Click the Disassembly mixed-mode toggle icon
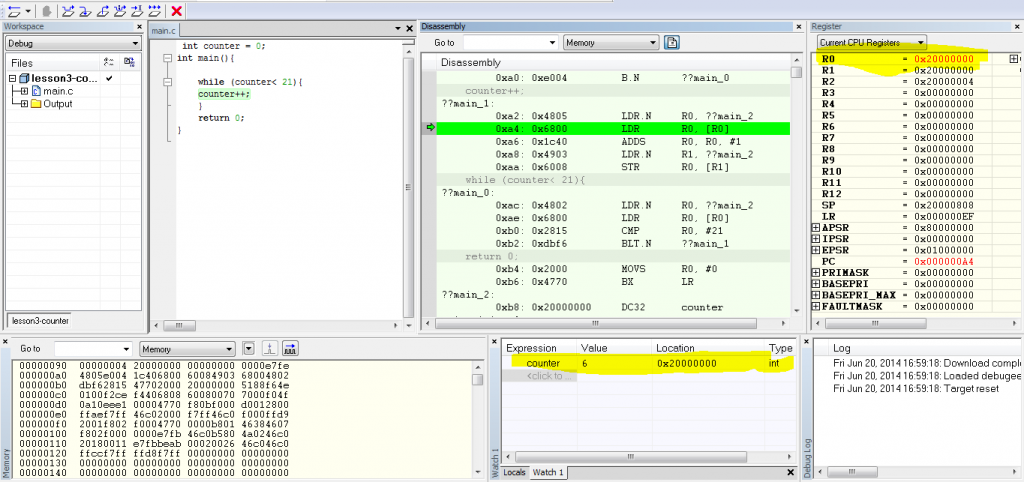This screenshot has height=482, width=1024. pyautogui.click(x=672, y=42)
